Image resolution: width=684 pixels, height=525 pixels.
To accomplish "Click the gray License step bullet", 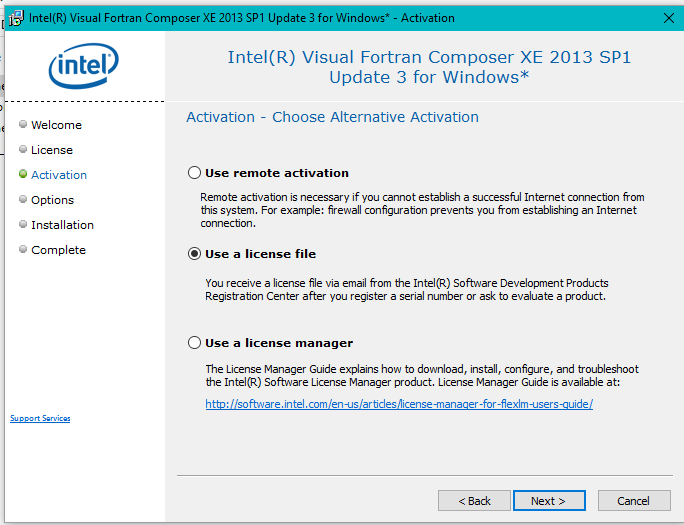I will tap(23, 149).
